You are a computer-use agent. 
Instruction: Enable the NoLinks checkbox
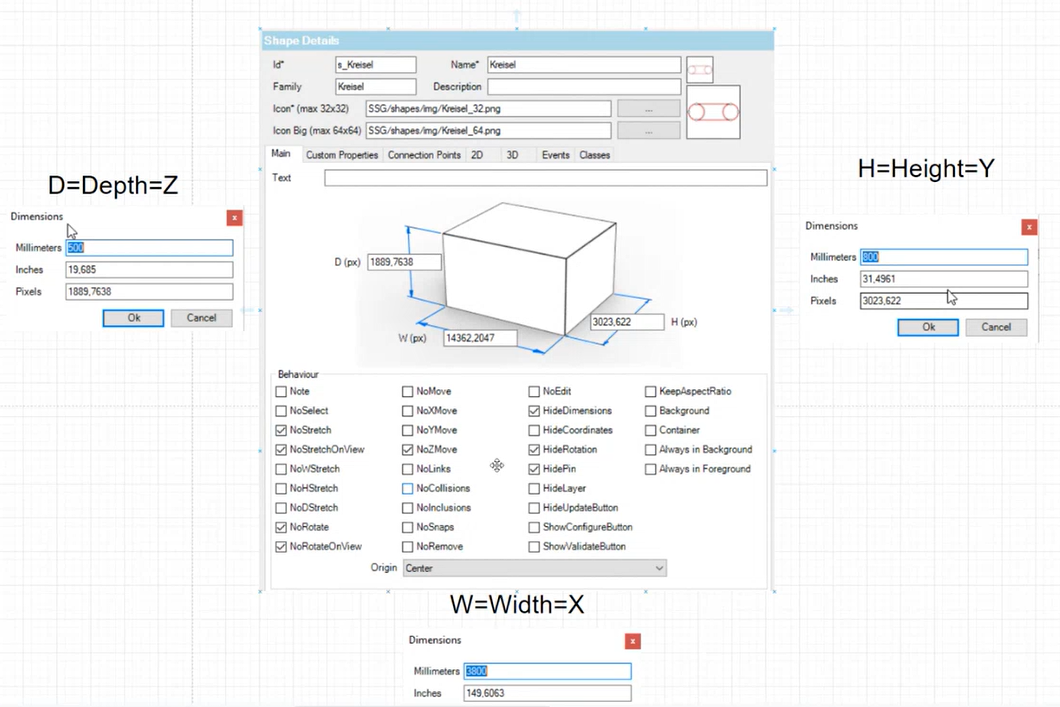click(408, 469)
